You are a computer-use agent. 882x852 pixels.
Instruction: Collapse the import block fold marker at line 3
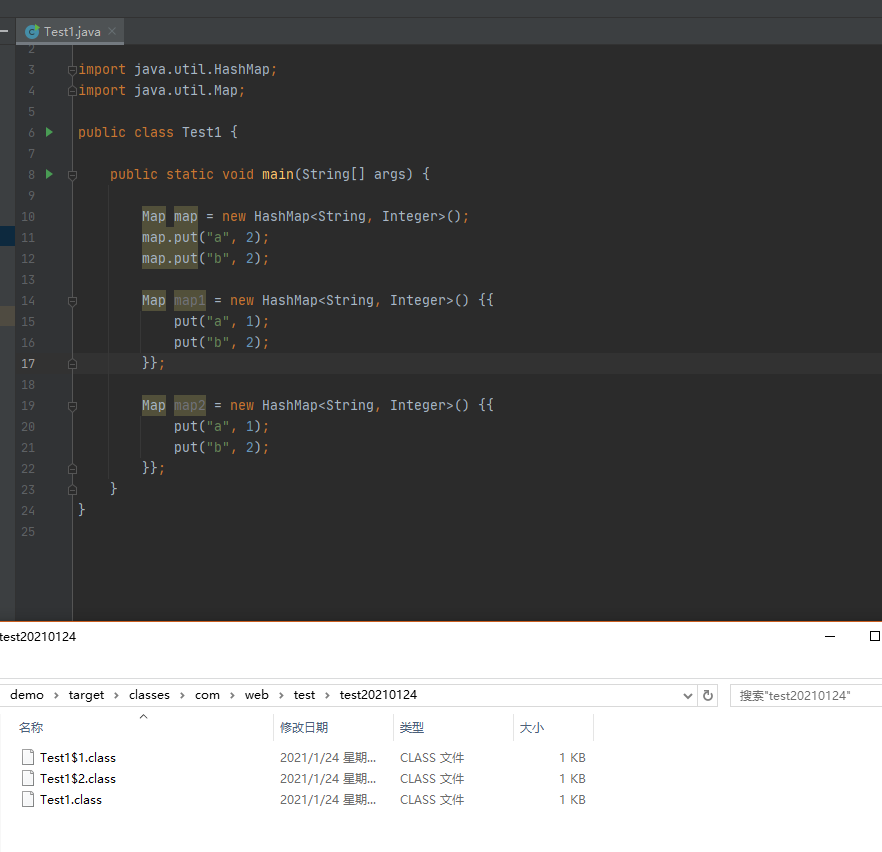[72, 70]
